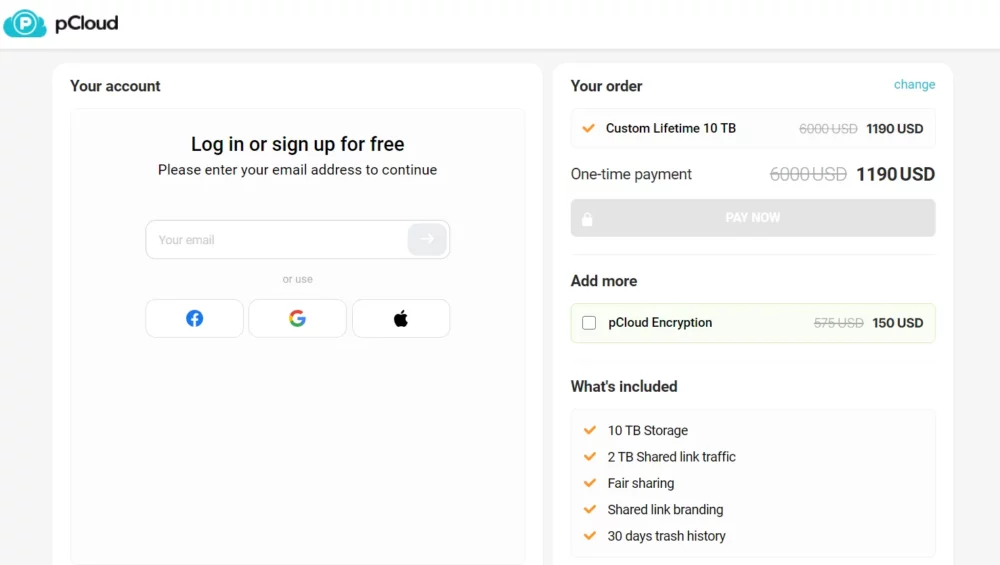1000x565 pixels.
Task: Click the crossed-out 575 USD price
Action: tap(838, 323)
